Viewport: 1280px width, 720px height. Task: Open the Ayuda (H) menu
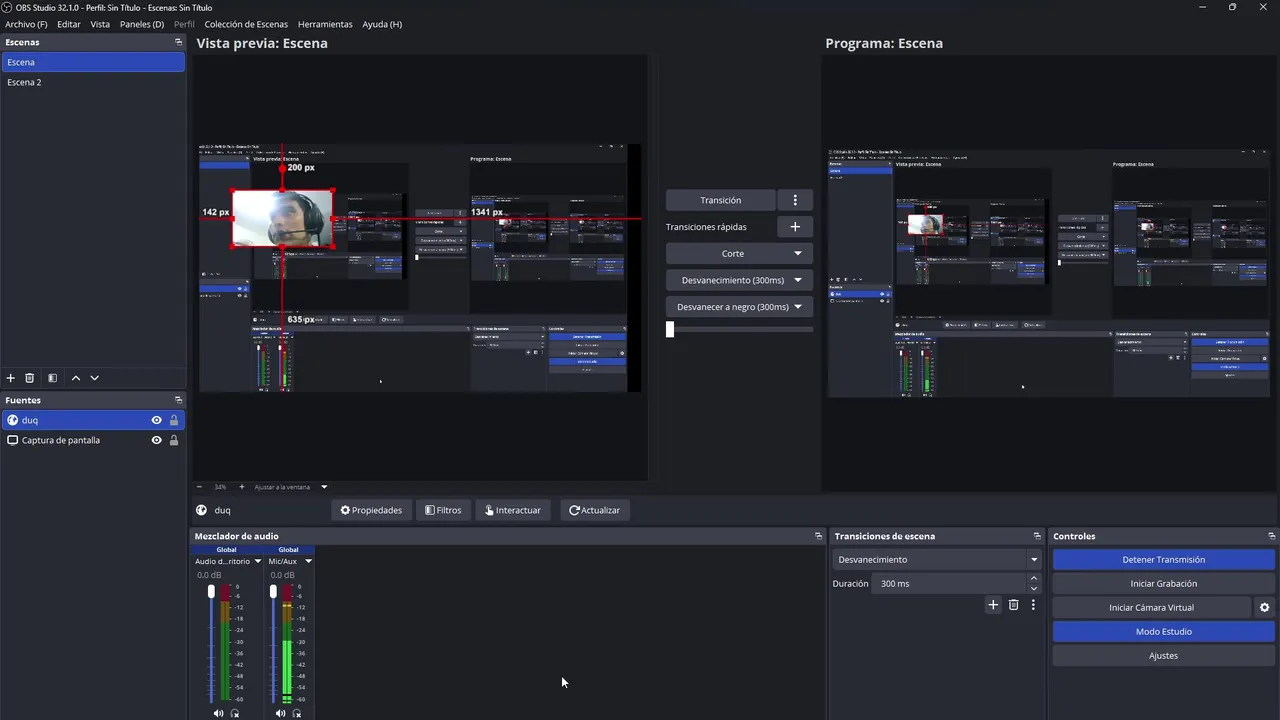pyautogui.click(x=382, y=24)
